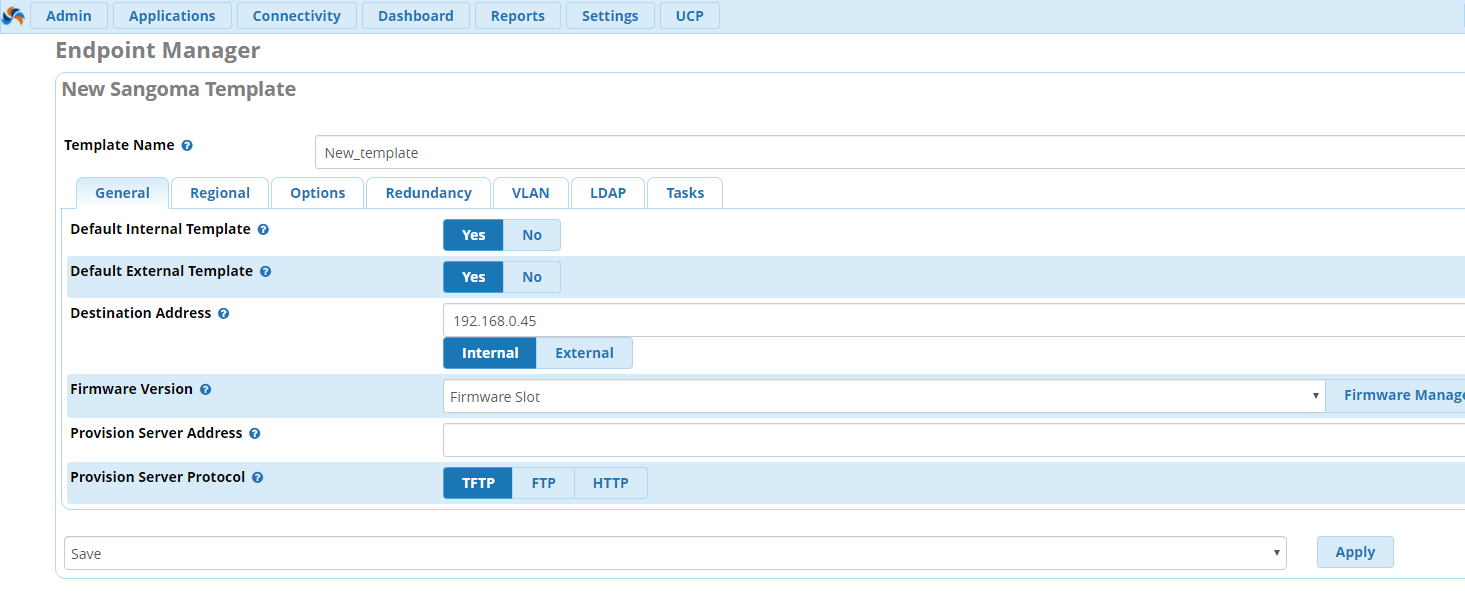Click the Firmware Version label
This screenshot has height=598, width=1465.
pyautogui.click(x=132, y=389)
